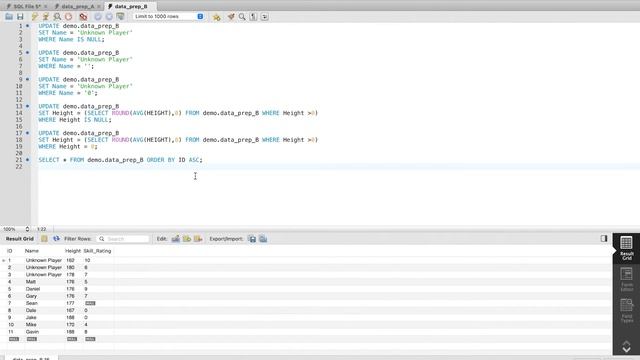Viewport: 640px width, 360px height.
Task: Toggle result grid wrap cell icon
Action: click(x=44, y=239)
